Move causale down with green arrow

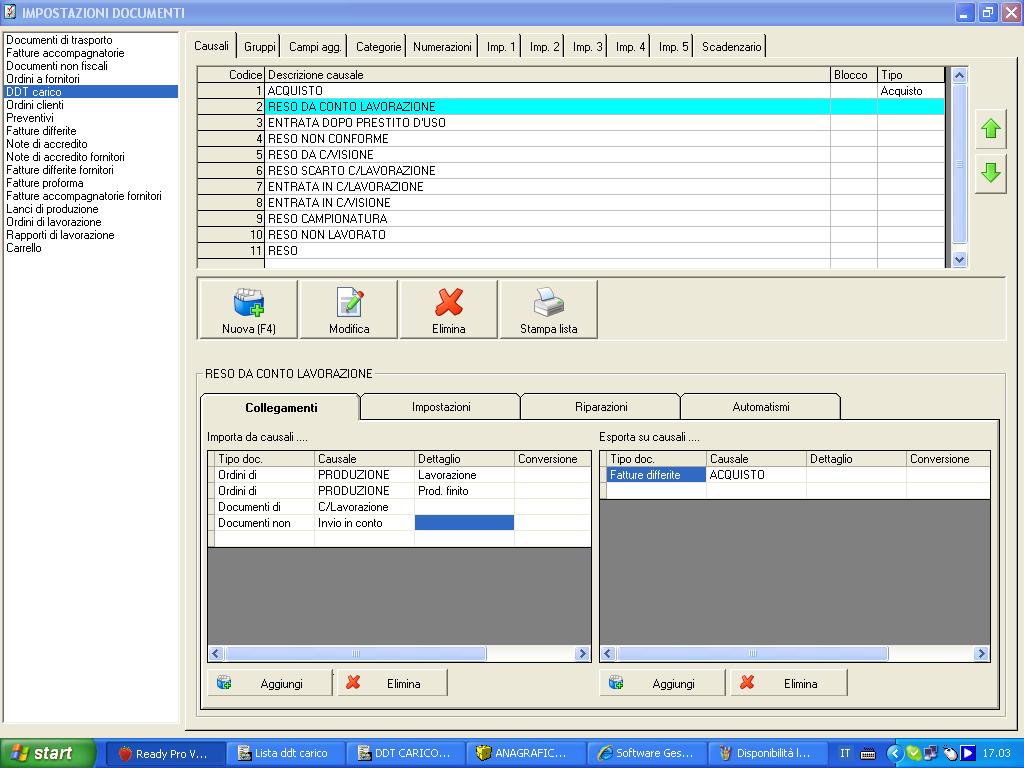[990, 173]
